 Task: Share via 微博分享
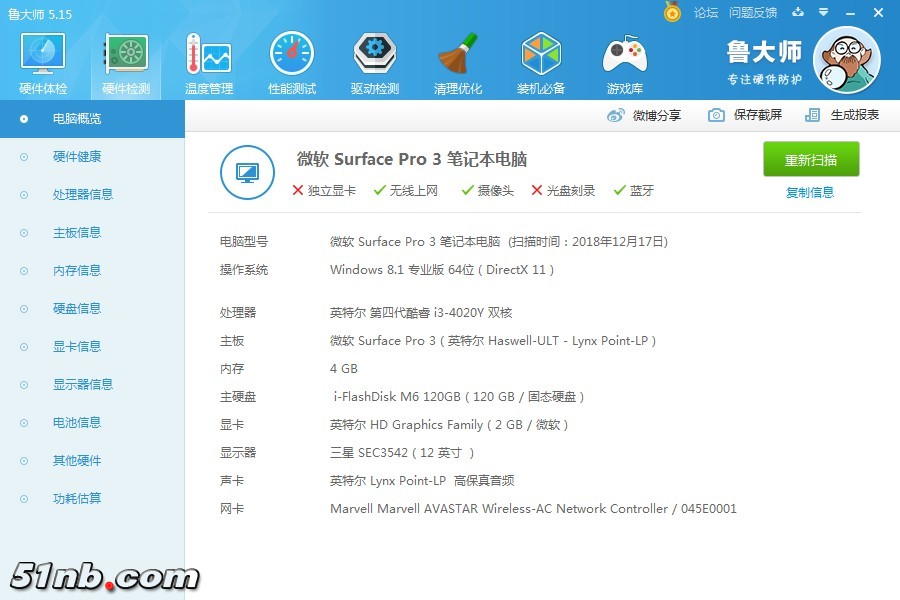645,115
